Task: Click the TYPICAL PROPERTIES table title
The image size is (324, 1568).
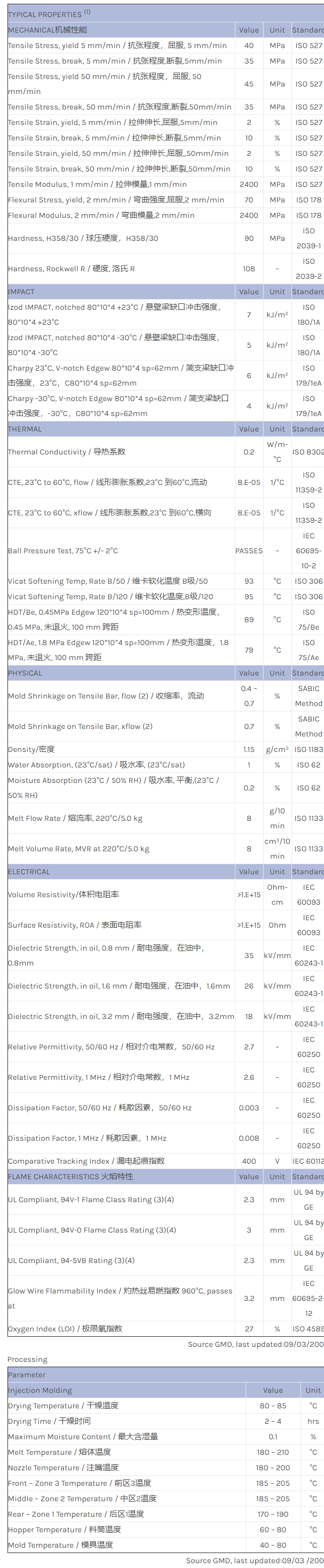Action: (44, 14)
